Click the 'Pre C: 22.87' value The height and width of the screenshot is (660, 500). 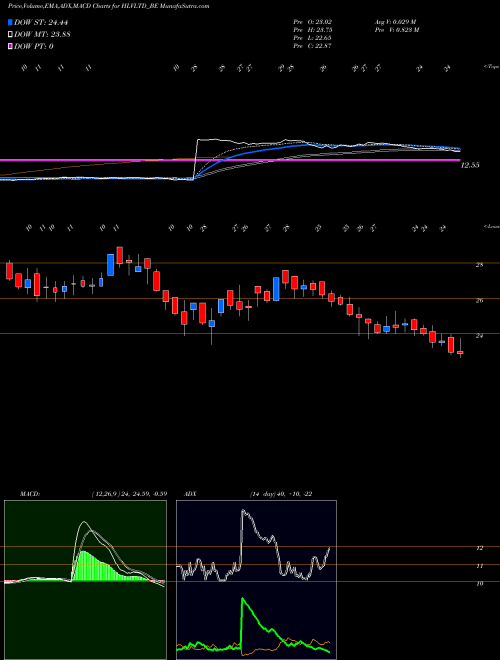point(313,46)
